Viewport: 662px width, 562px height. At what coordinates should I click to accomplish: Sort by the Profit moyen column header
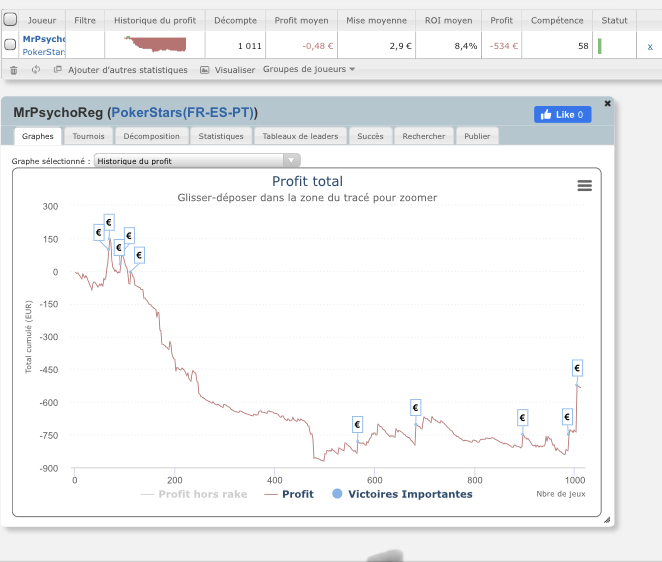pyautogui.click(x=301, y=20)
